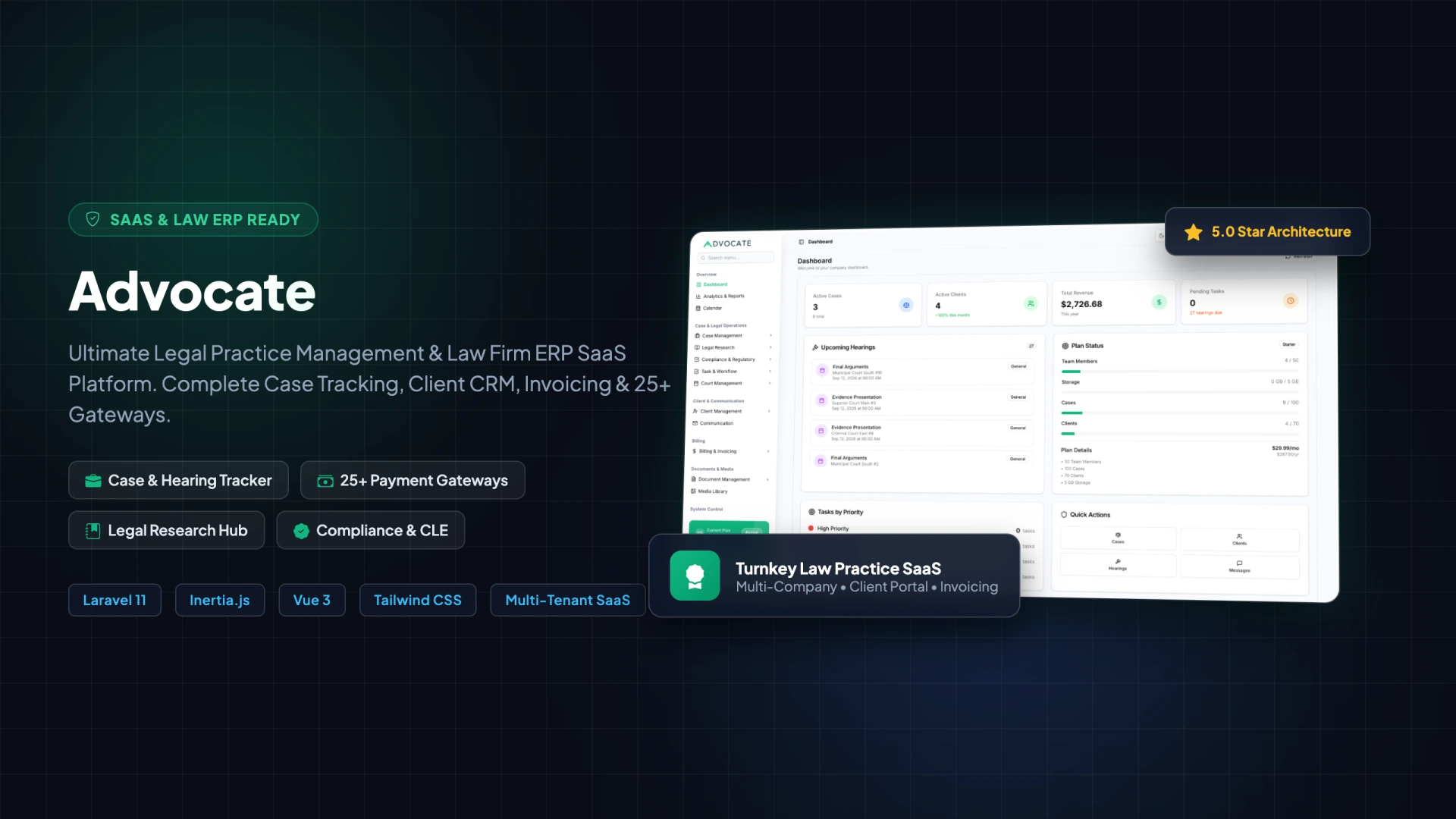Click the red dot beside High Priority
Screen dimensions: 1456x819
tap(811, 528)
